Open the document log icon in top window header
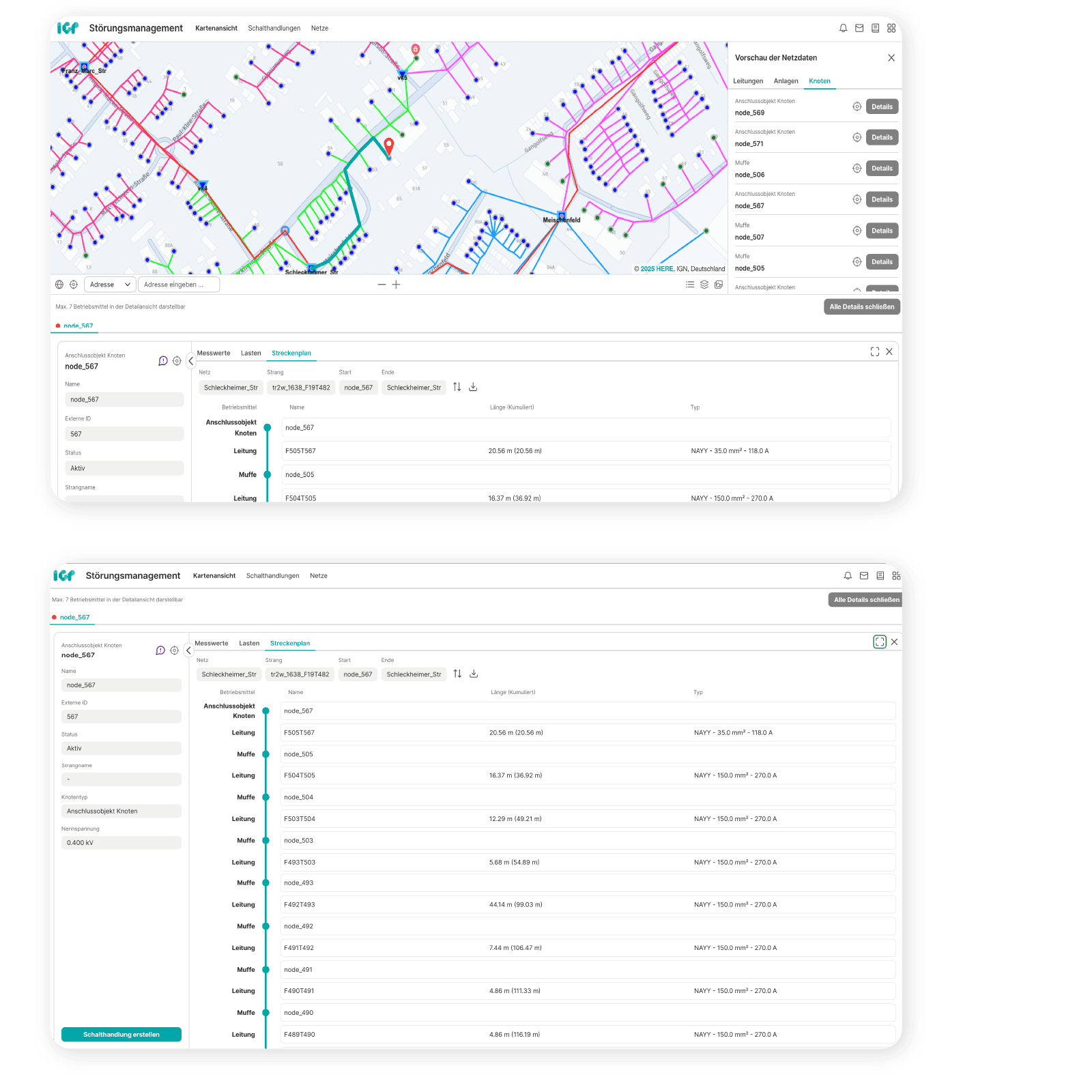Screen dimensions: 1092x1092 tap(875, 28)
